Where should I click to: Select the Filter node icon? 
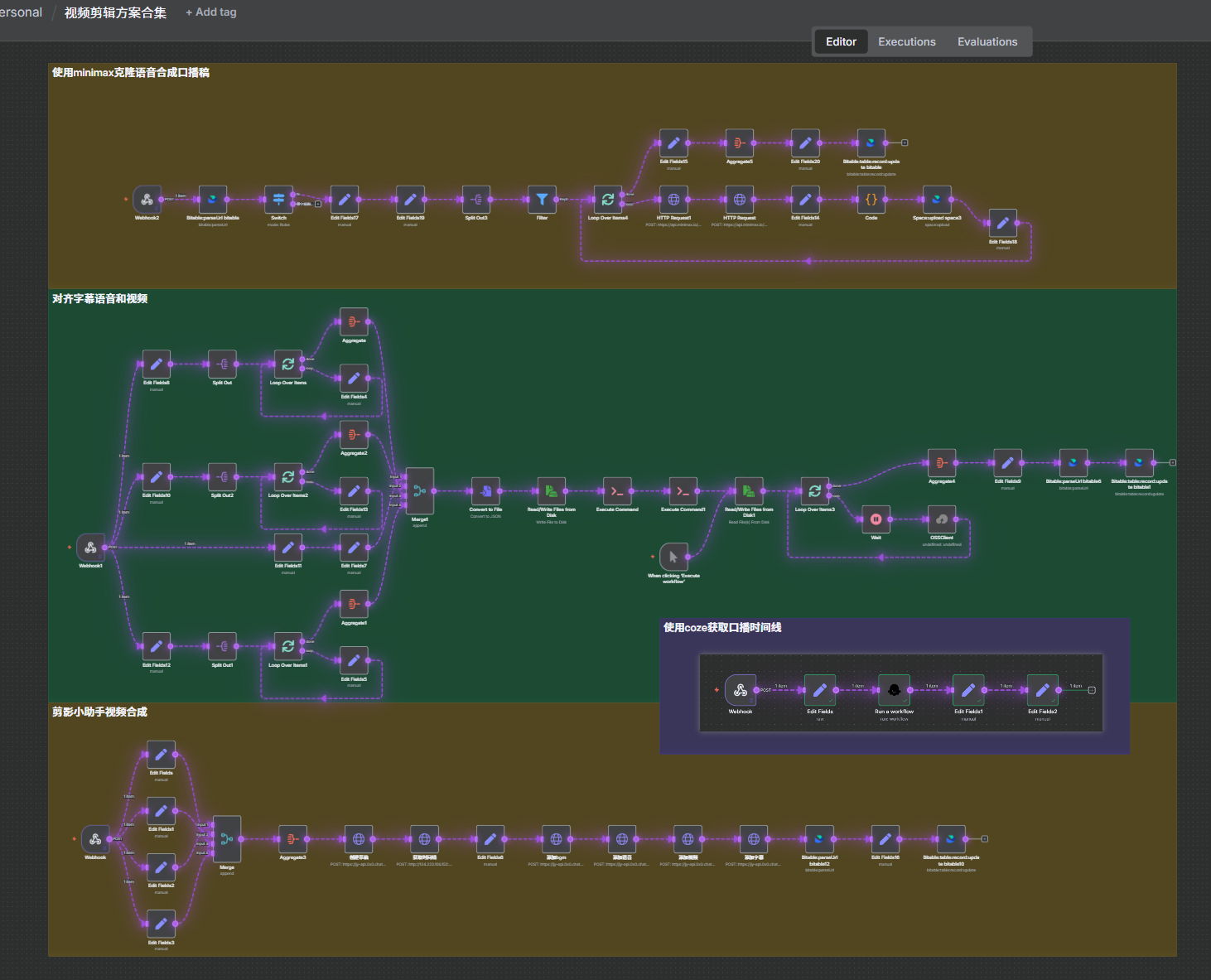click(x=542, y=200)
